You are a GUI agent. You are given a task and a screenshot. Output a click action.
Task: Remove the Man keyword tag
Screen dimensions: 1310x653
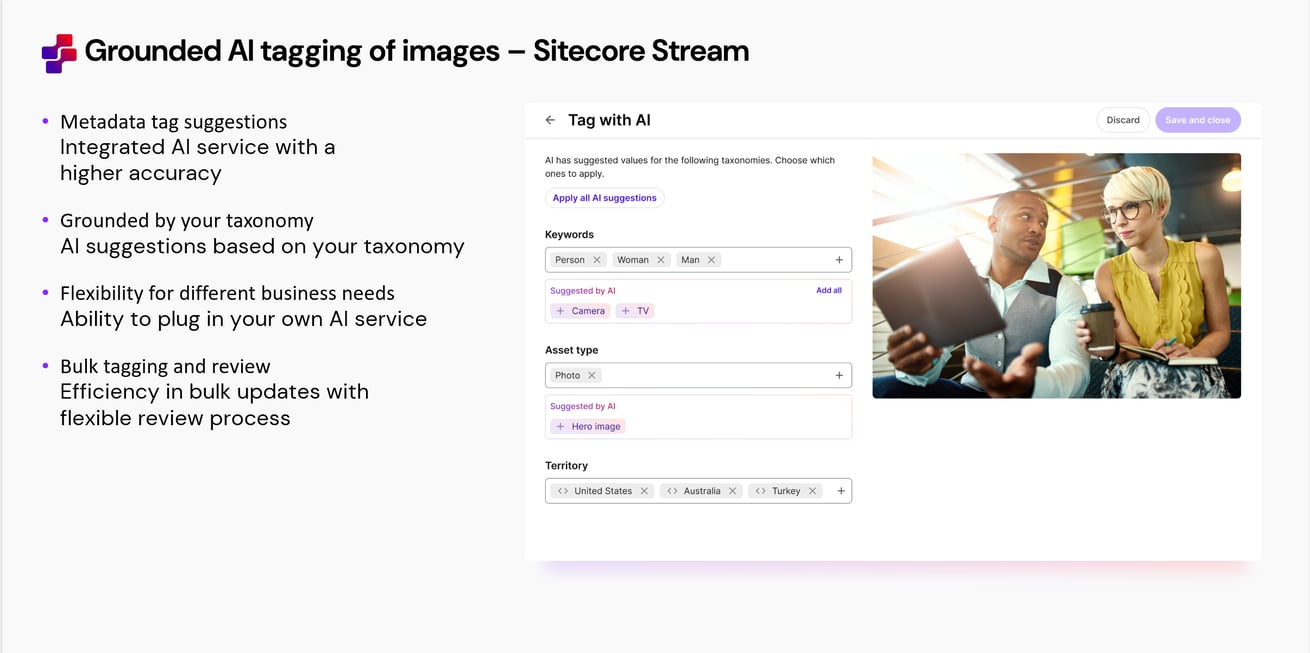click(x=712, y=259)
